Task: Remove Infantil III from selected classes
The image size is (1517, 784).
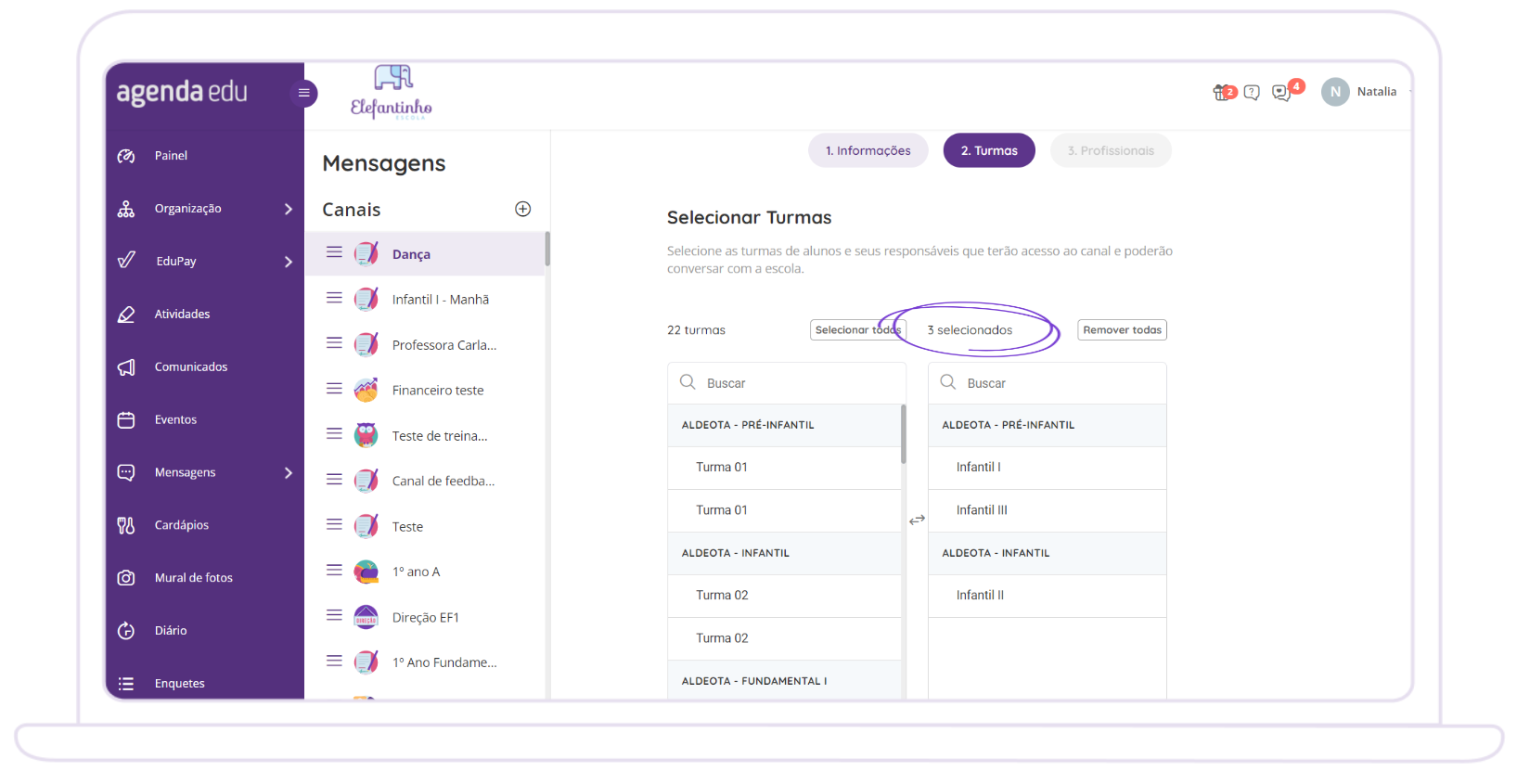Action: pyautogui.click(x=1047, y=510)
